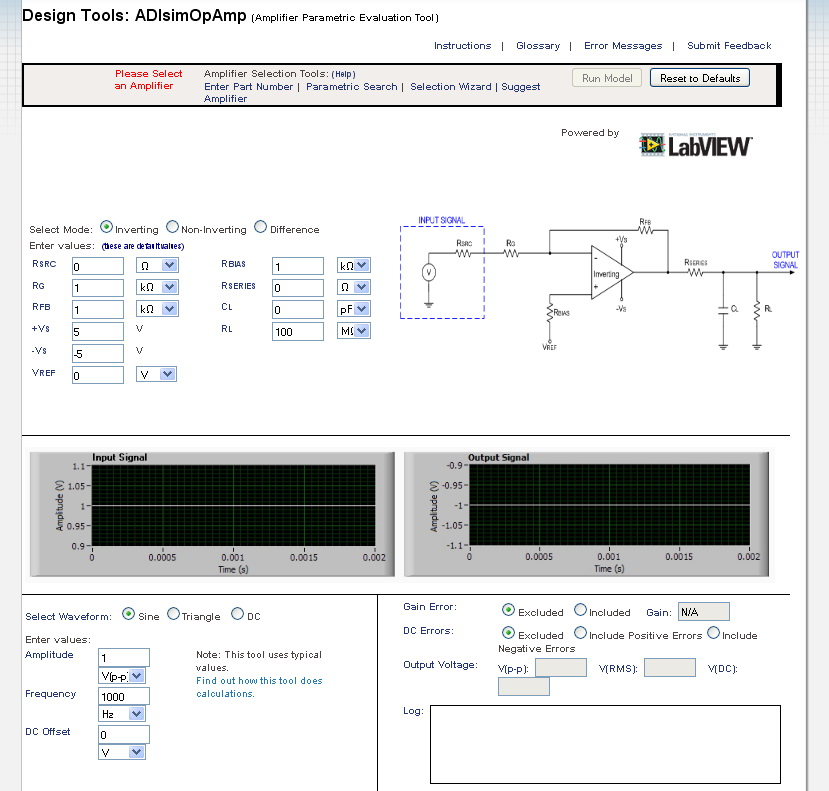Open the RBIAS unit dropdown
The height and width of the screenshot is (791, 829).
click(354, 265)
